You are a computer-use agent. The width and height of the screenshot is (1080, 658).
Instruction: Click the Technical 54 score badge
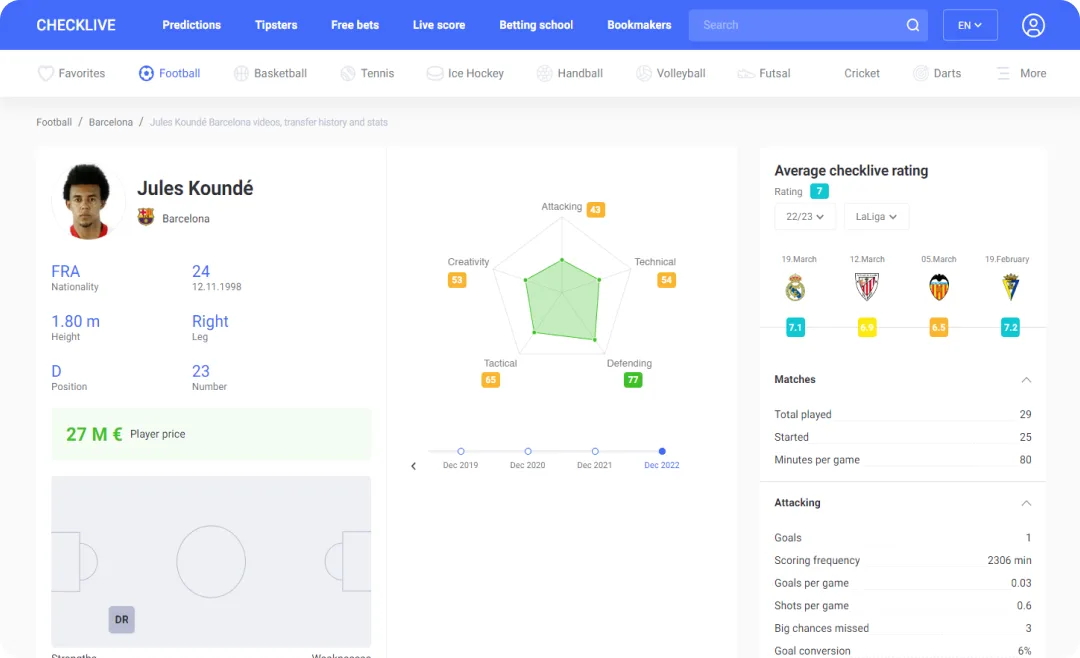tap(666, 280)
